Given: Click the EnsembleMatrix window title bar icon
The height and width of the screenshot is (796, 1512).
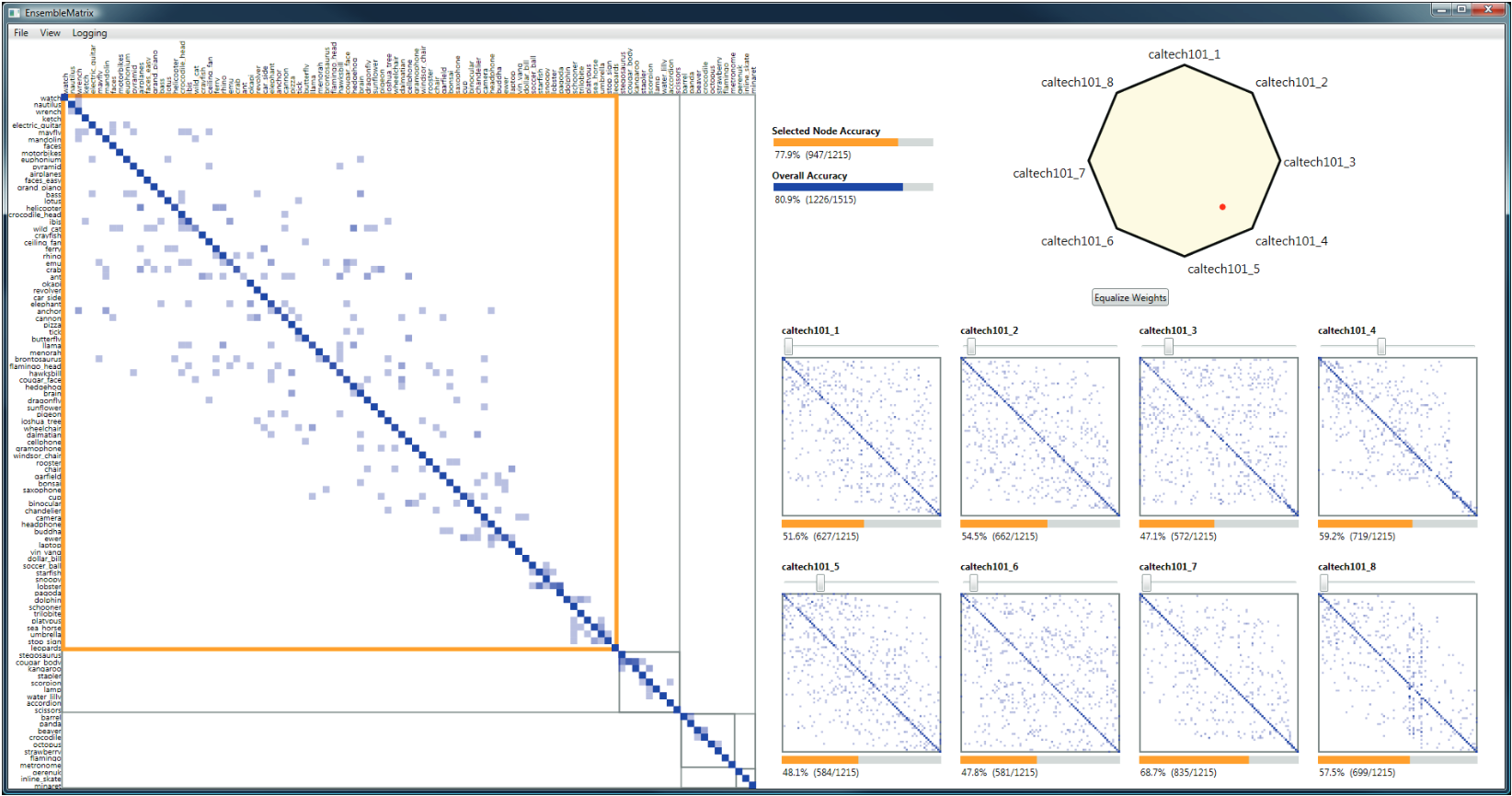Looking at the screenshot, I should point(13,13).
